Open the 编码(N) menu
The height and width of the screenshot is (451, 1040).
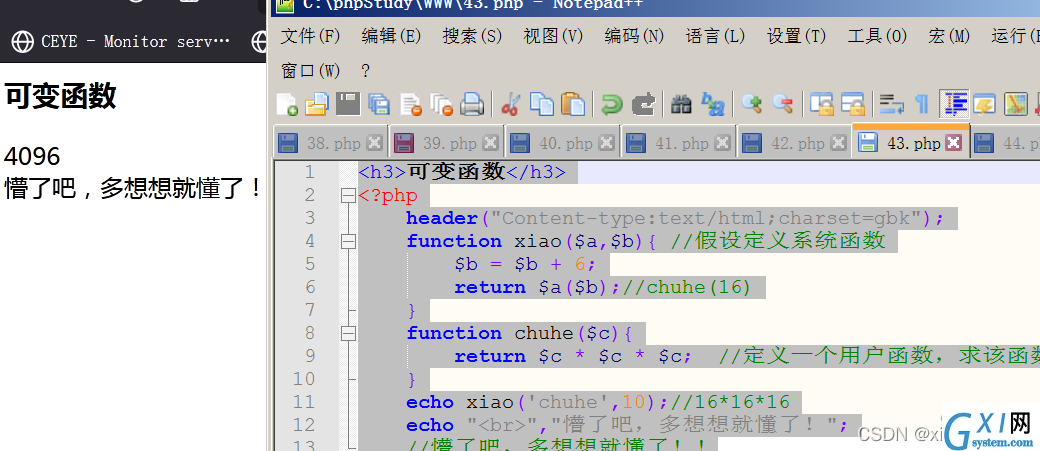click(634, 36)
